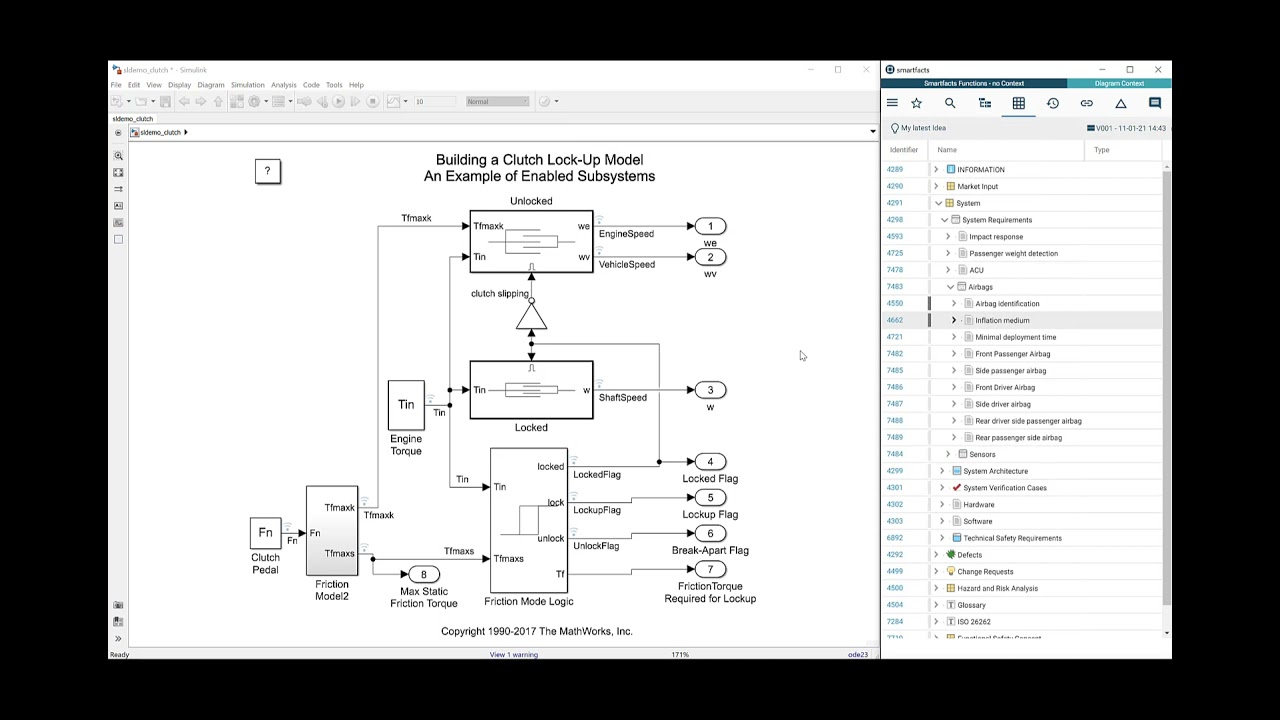Open the Simulink File menu
The image size is (1280, 720).
(x=116, y=85)
